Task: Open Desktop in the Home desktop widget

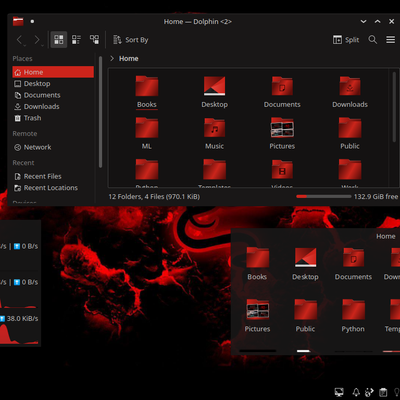Action: [305, 264]
